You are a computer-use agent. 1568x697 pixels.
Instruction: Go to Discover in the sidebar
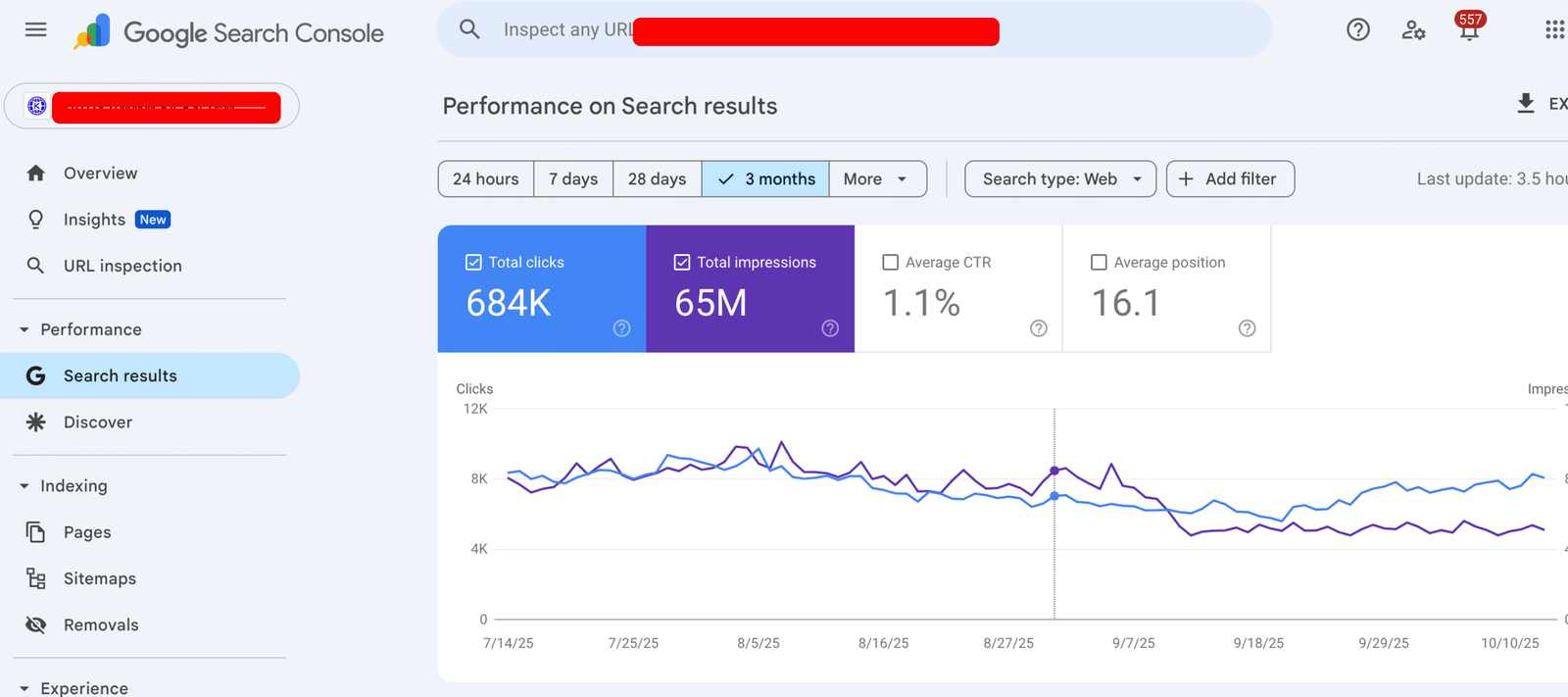click(98, 423)
